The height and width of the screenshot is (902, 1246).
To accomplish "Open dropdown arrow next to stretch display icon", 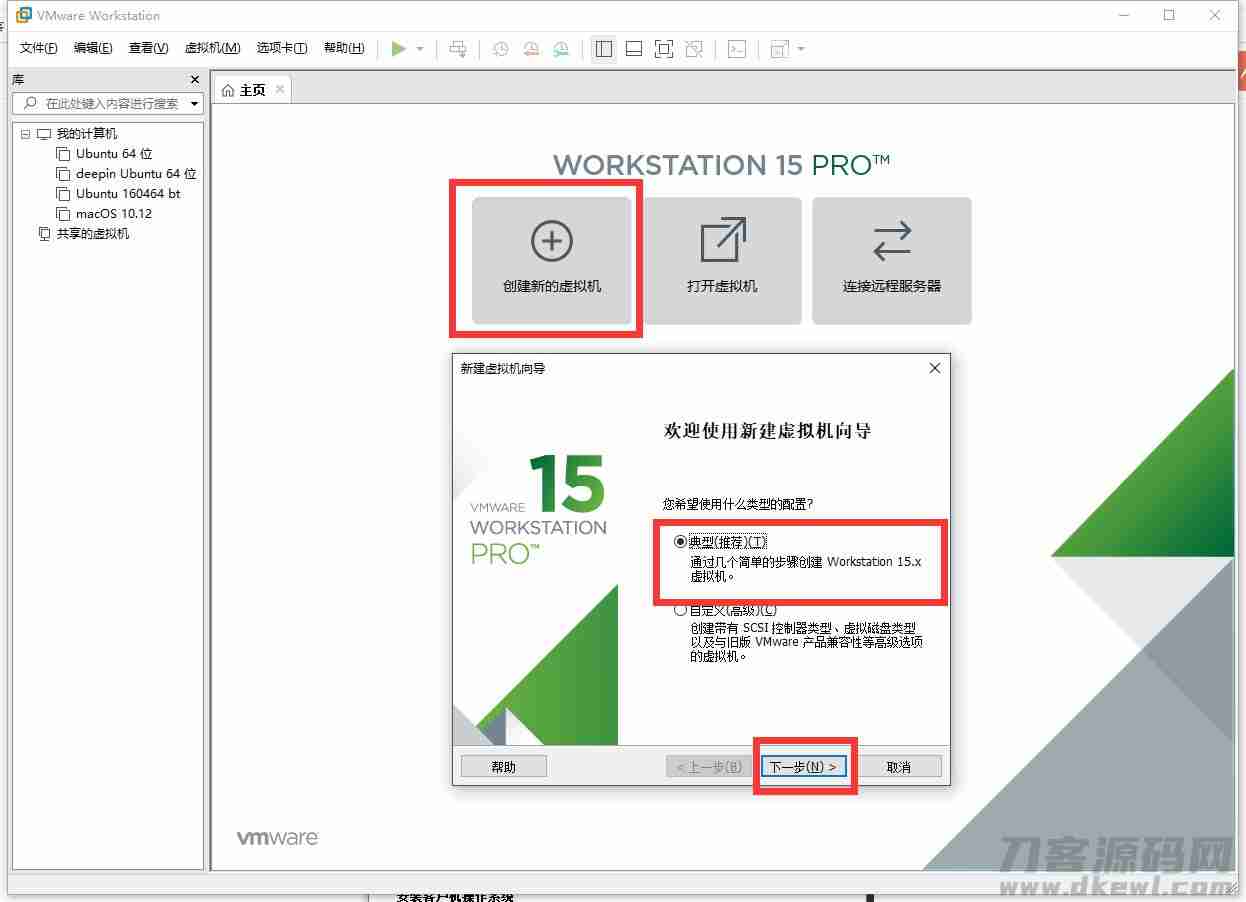I will pyautogui.click(x=801, y=49).
